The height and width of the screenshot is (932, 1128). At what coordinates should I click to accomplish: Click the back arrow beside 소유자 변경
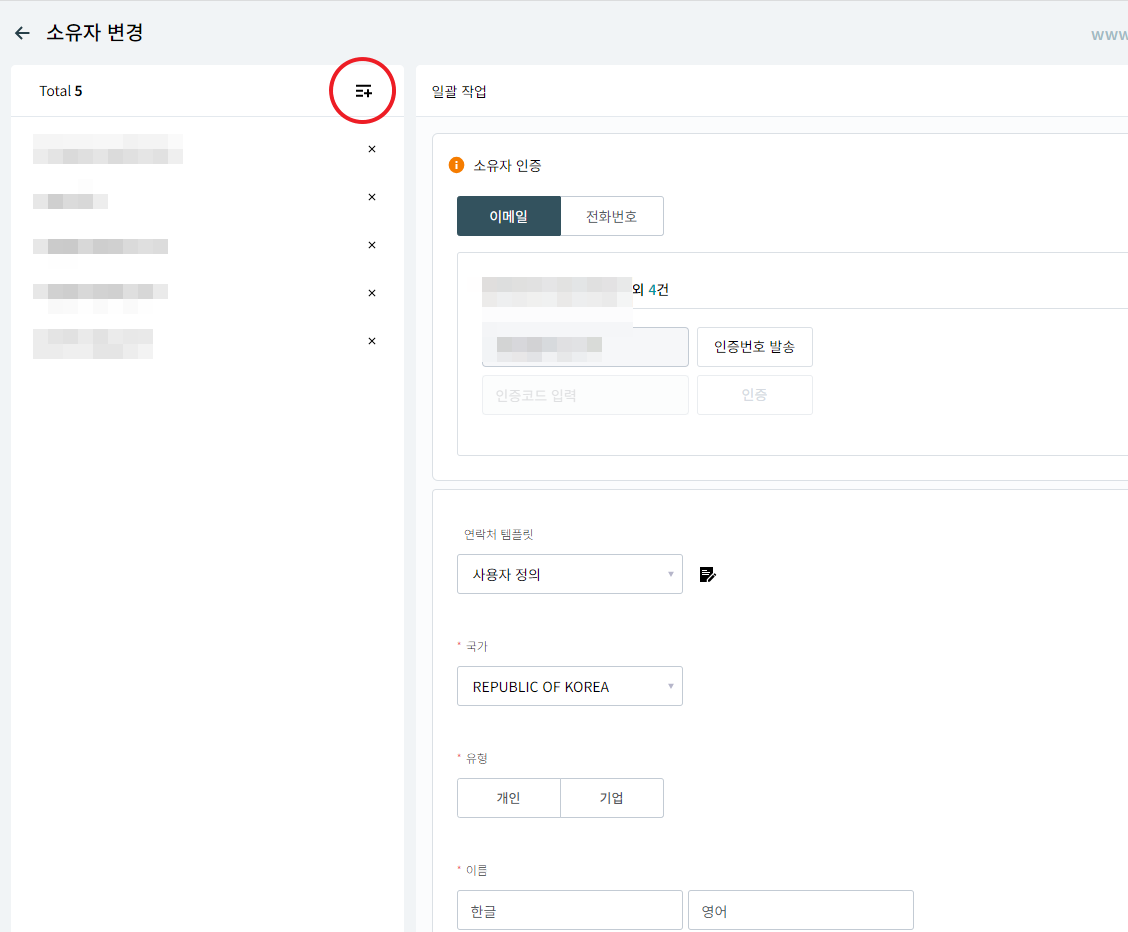22,33
